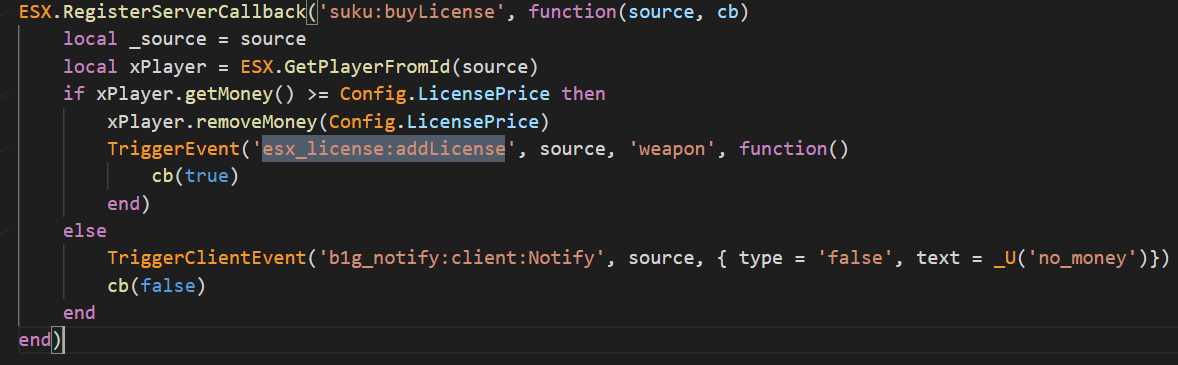Click the TriggerEvent function name
1178x365 pixels.
[172, 149]
